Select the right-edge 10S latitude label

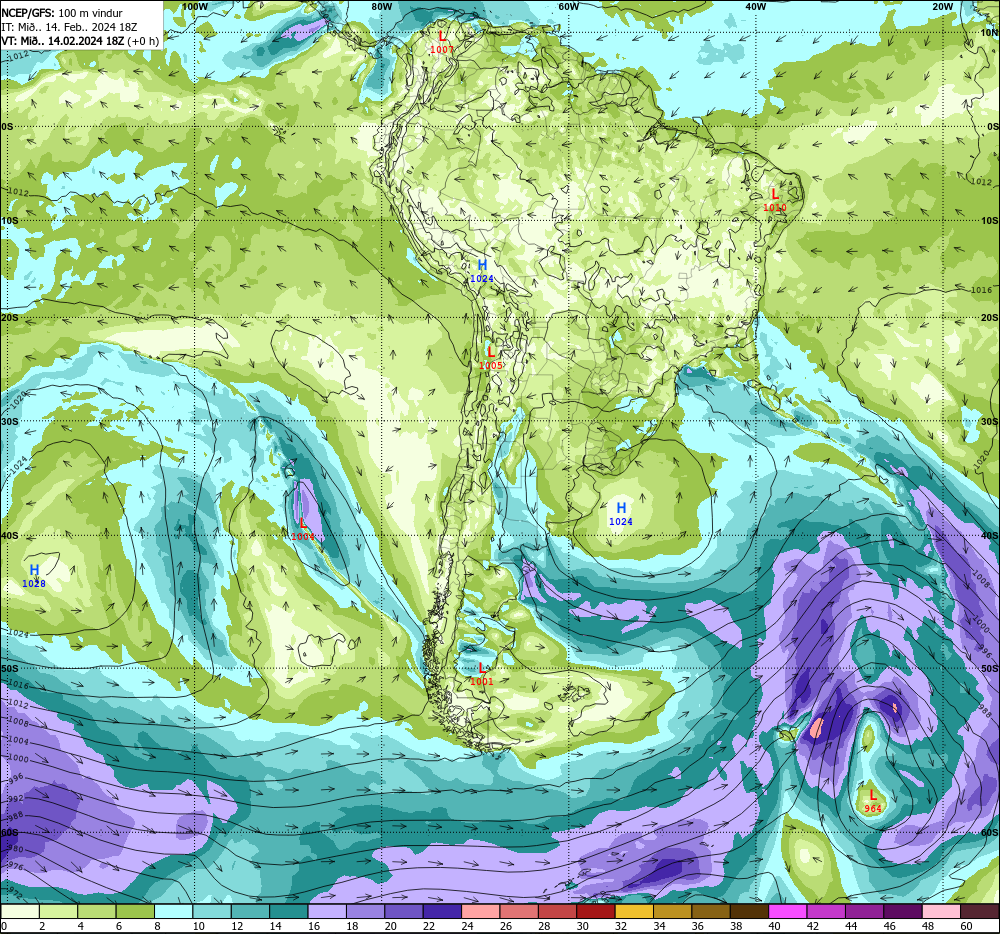click(990, 221)
